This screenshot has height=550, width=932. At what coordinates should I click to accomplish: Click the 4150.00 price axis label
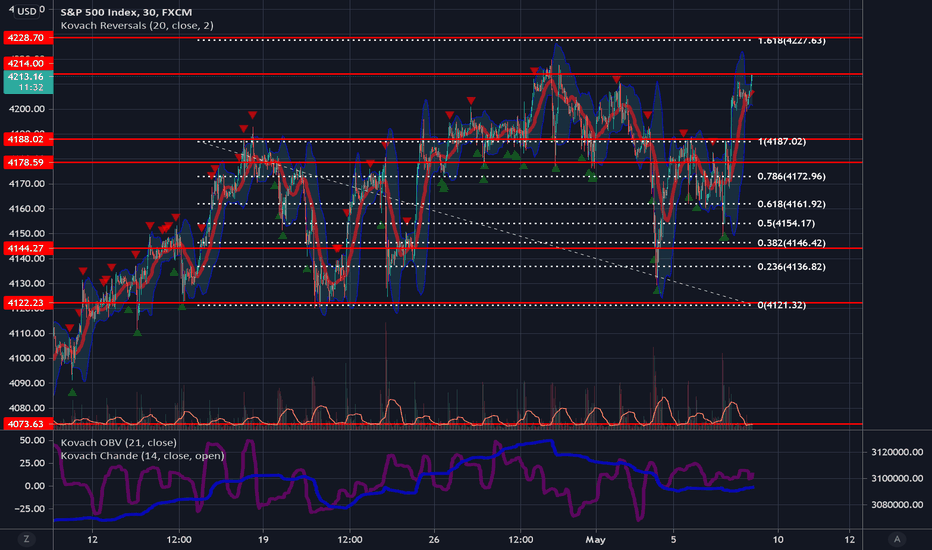point(27,233)
